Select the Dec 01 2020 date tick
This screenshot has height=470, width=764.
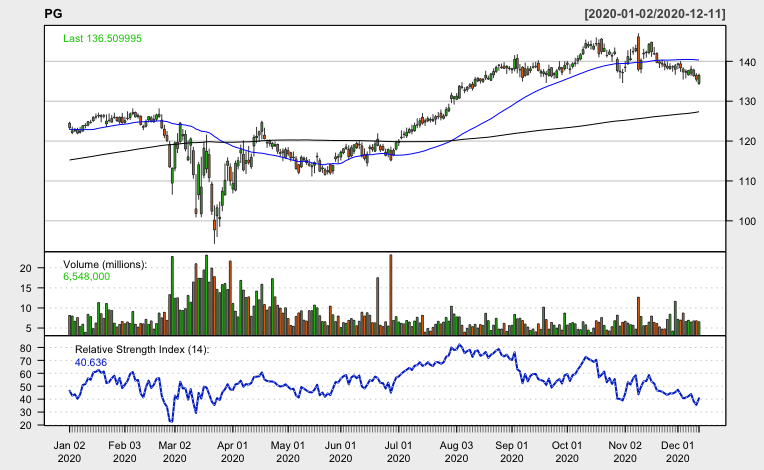[677, 452]
